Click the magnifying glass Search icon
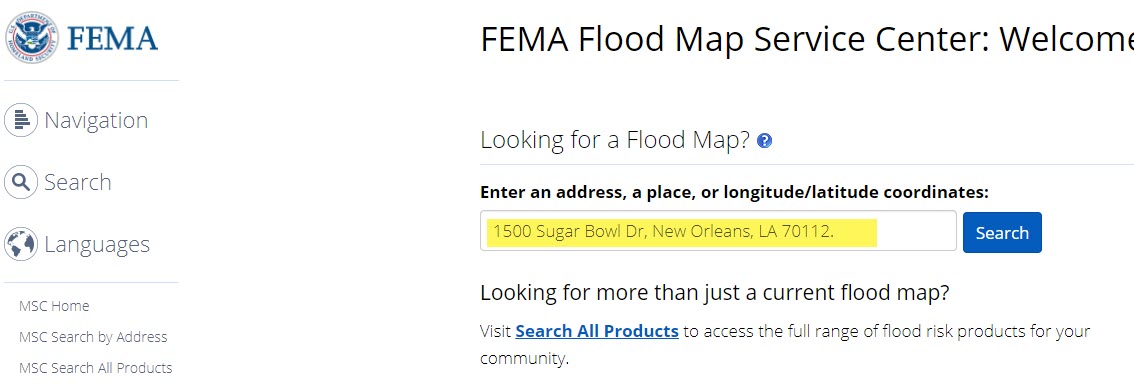This screenshot has width=1134, height=384. pos(21,182)
